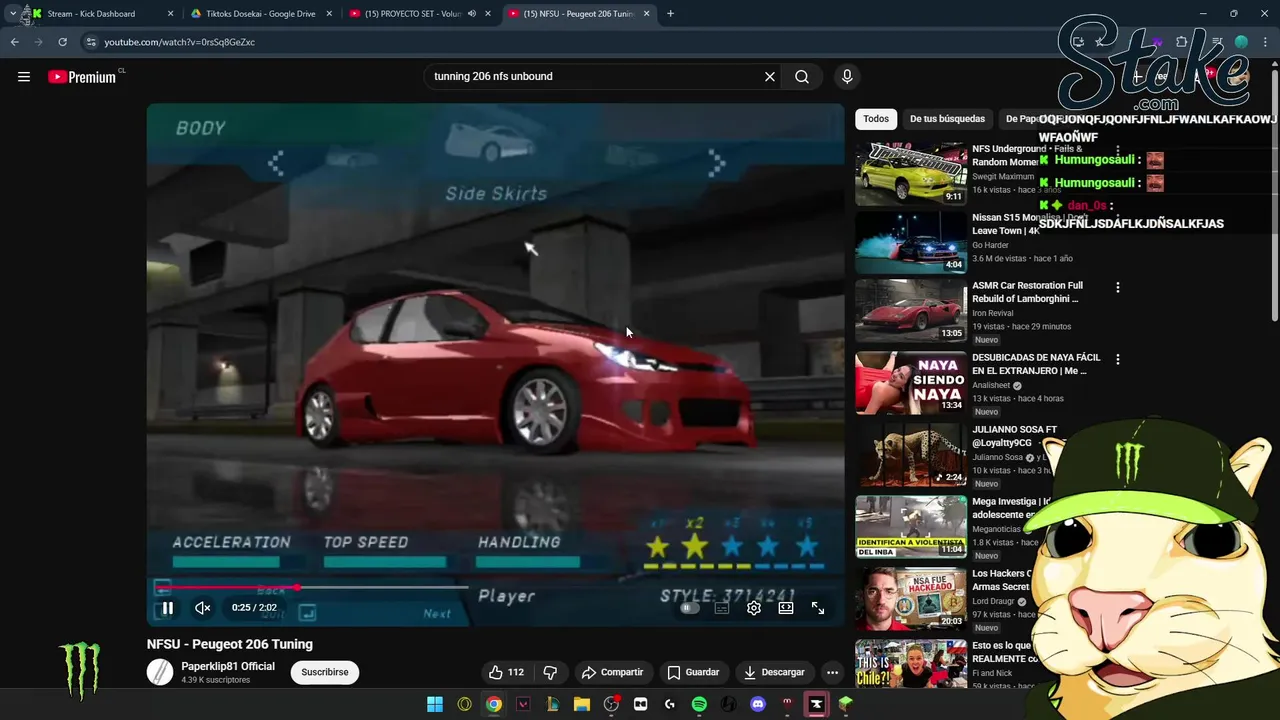Switch to PROYECTO SET browser tab

pyautogui.click(x=420, y=14)
